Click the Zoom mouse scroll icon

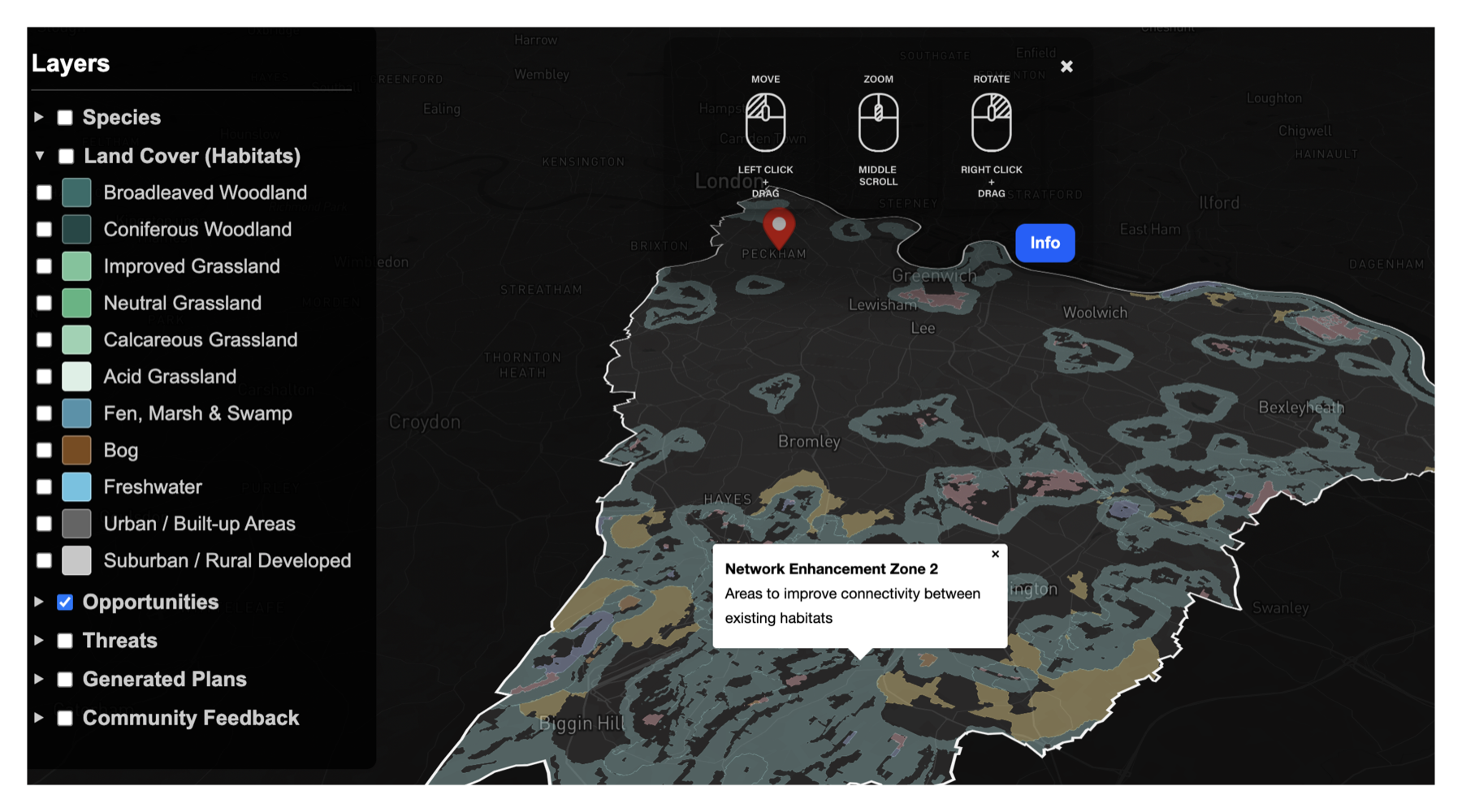pyautogui.click(x=878, y=123)
